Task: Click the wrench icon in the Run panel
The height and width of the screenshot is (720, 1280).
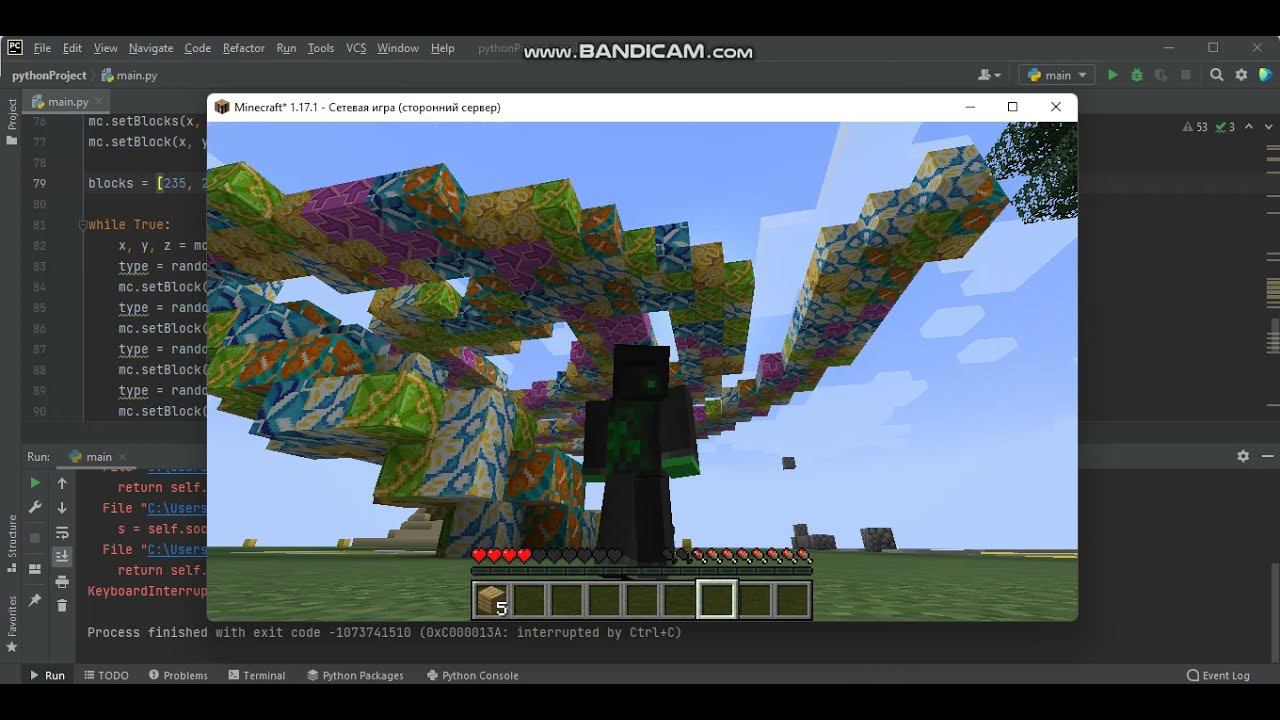Action: (x=35, y=508)
